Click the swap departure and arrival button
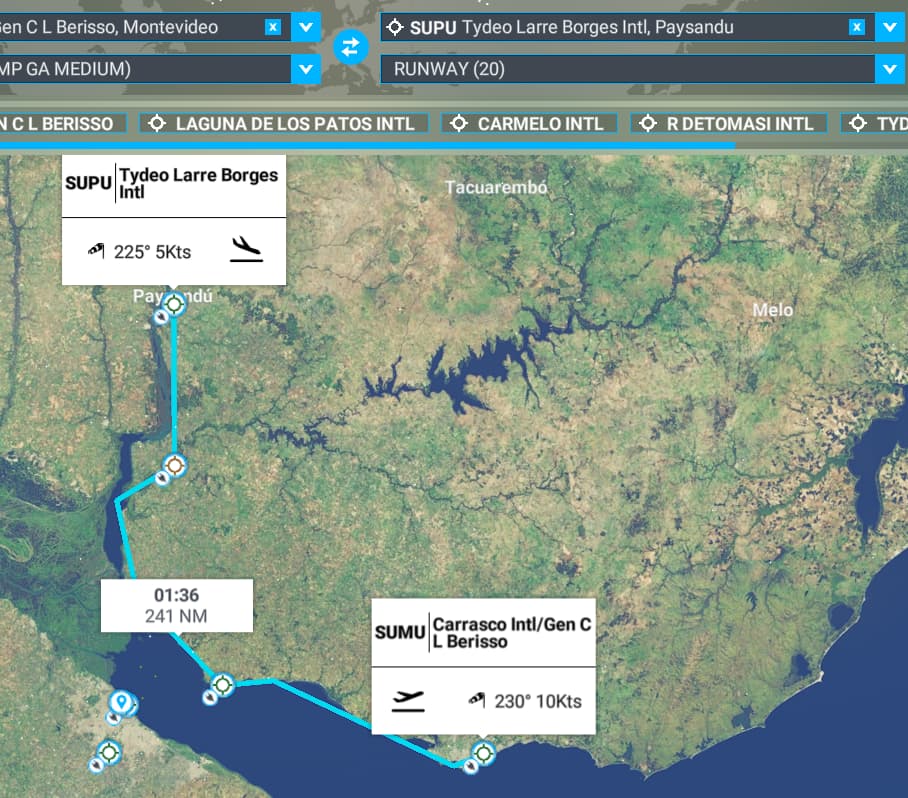908x798 pixels. coord(350,46)
